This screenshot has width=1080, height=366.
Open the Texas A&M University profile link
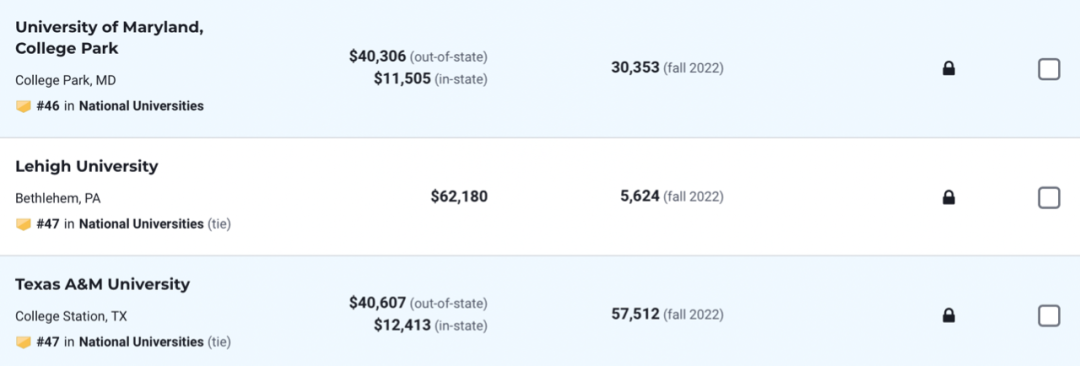pyautogui.click(x=103, y=284)
